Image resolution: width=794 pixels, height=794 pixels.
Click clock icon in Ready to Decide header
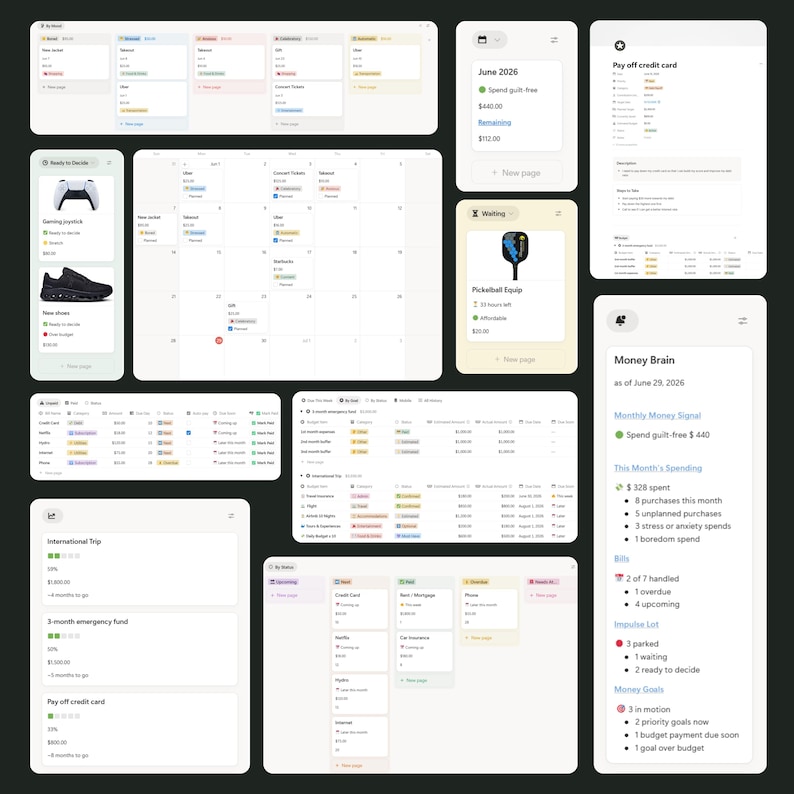(45, 163)
